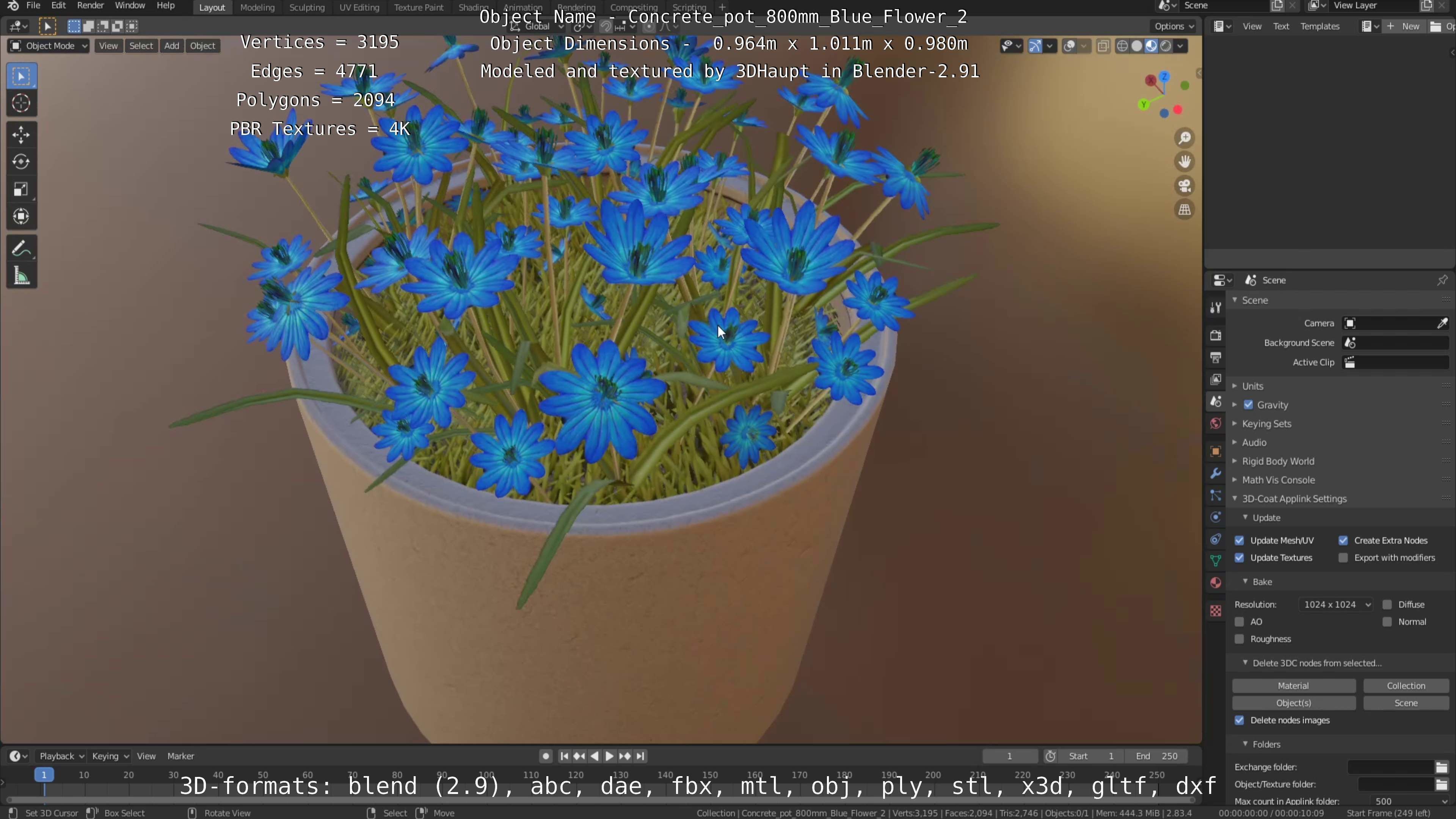The image size is (1456, 819).
Task: Expand the Keying Sets panel
Action: click(x=1267, y=424)
